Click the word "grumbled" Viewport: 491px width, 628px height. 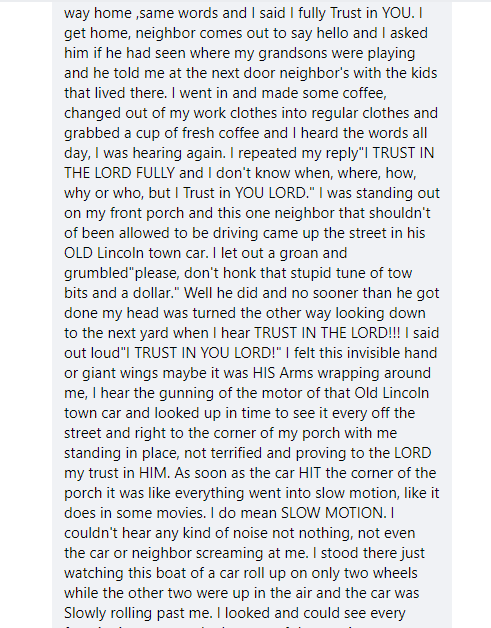pyautogui.click(x=96, y=274)
